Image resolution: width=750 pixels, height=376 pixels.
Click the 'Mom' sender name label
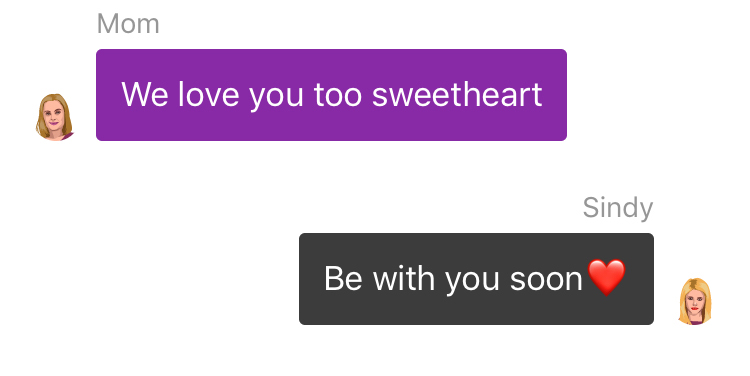(128, 23)
